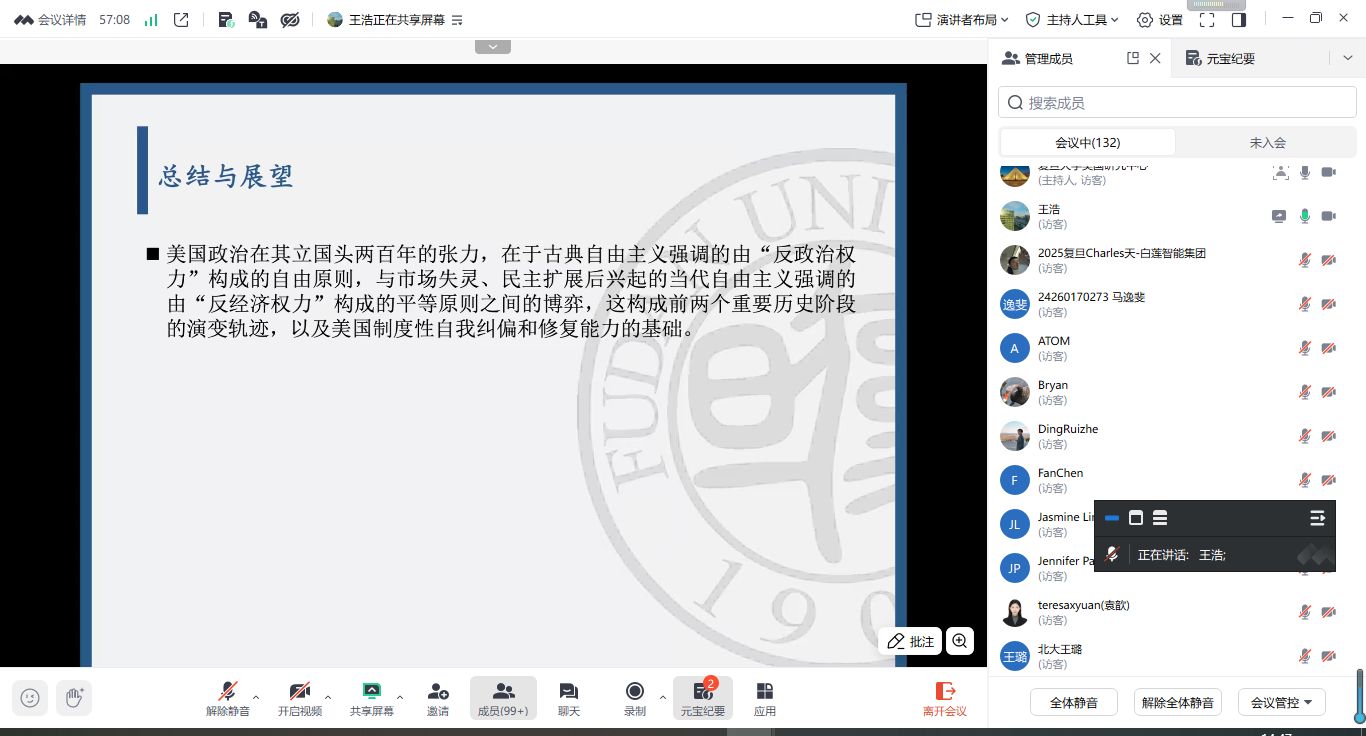
Task: Open the emoji reactions button
Action: [x=30, y=697]
